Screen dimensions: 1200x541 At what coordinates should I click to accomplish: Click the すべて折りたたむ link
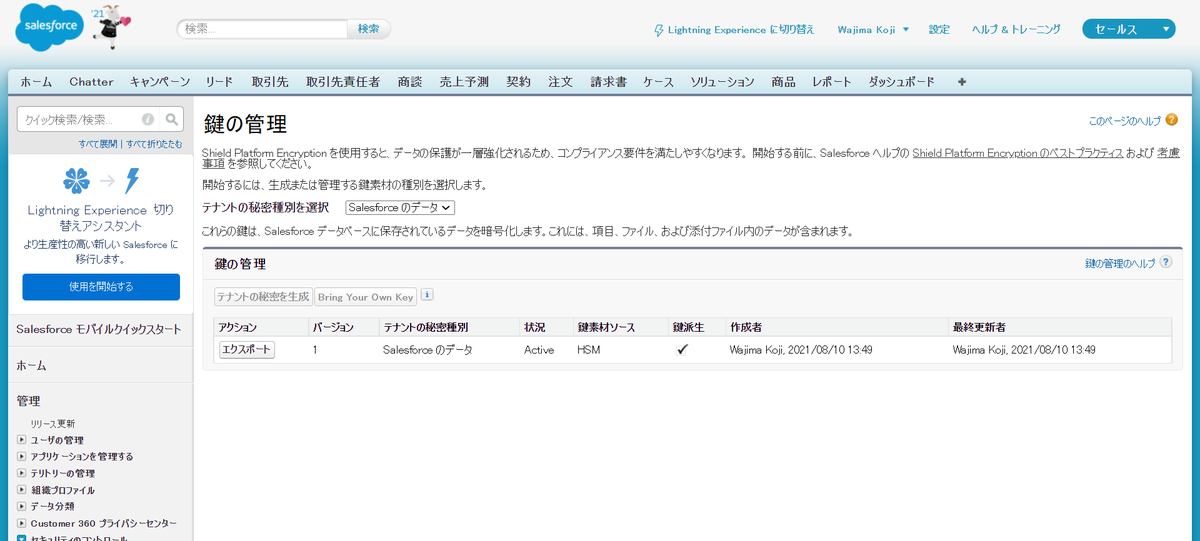154,144
